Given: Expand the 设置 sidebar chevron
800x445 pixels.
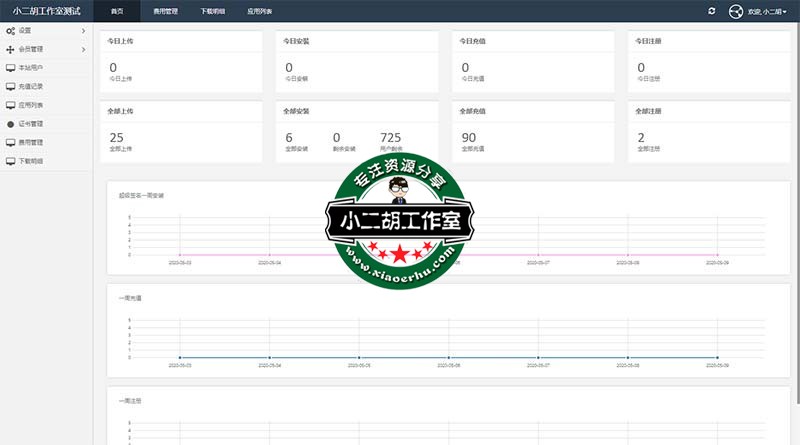Looking at the screenshot, I should point(83,31).
